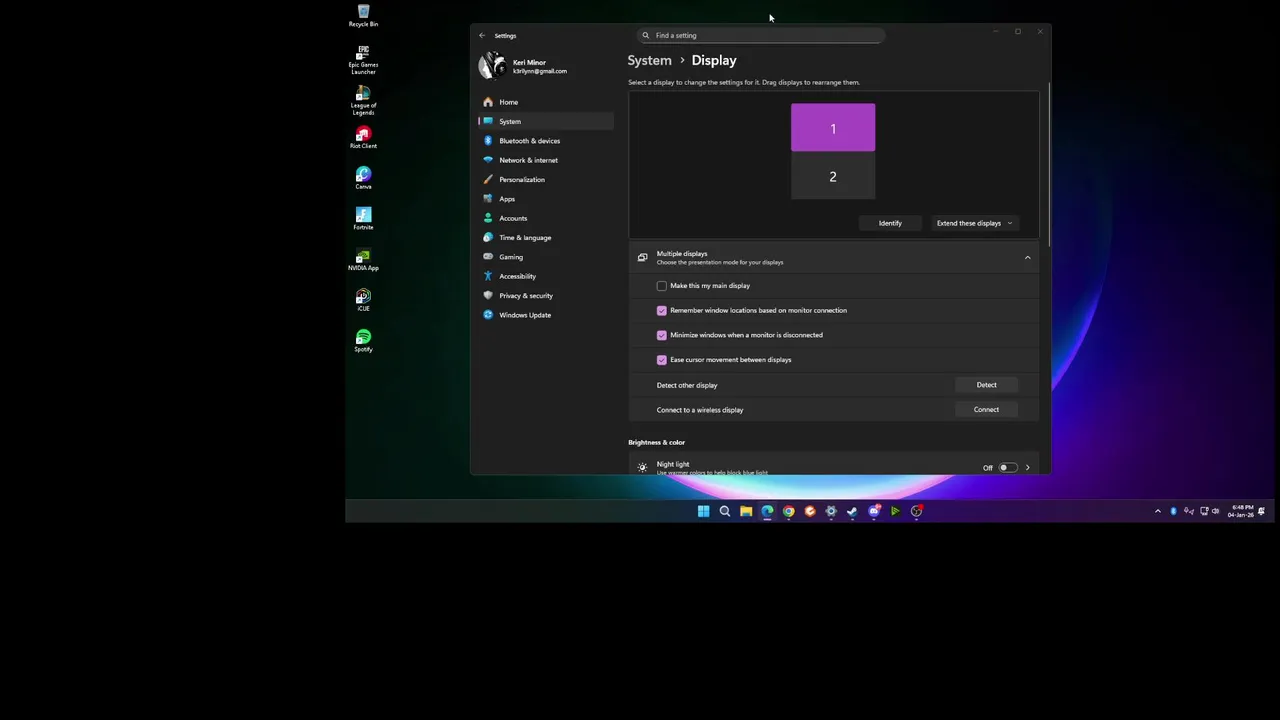Screen dimensions: 1280x720
Task: Turn on the Night light toggle
Action: point(1007,468)
